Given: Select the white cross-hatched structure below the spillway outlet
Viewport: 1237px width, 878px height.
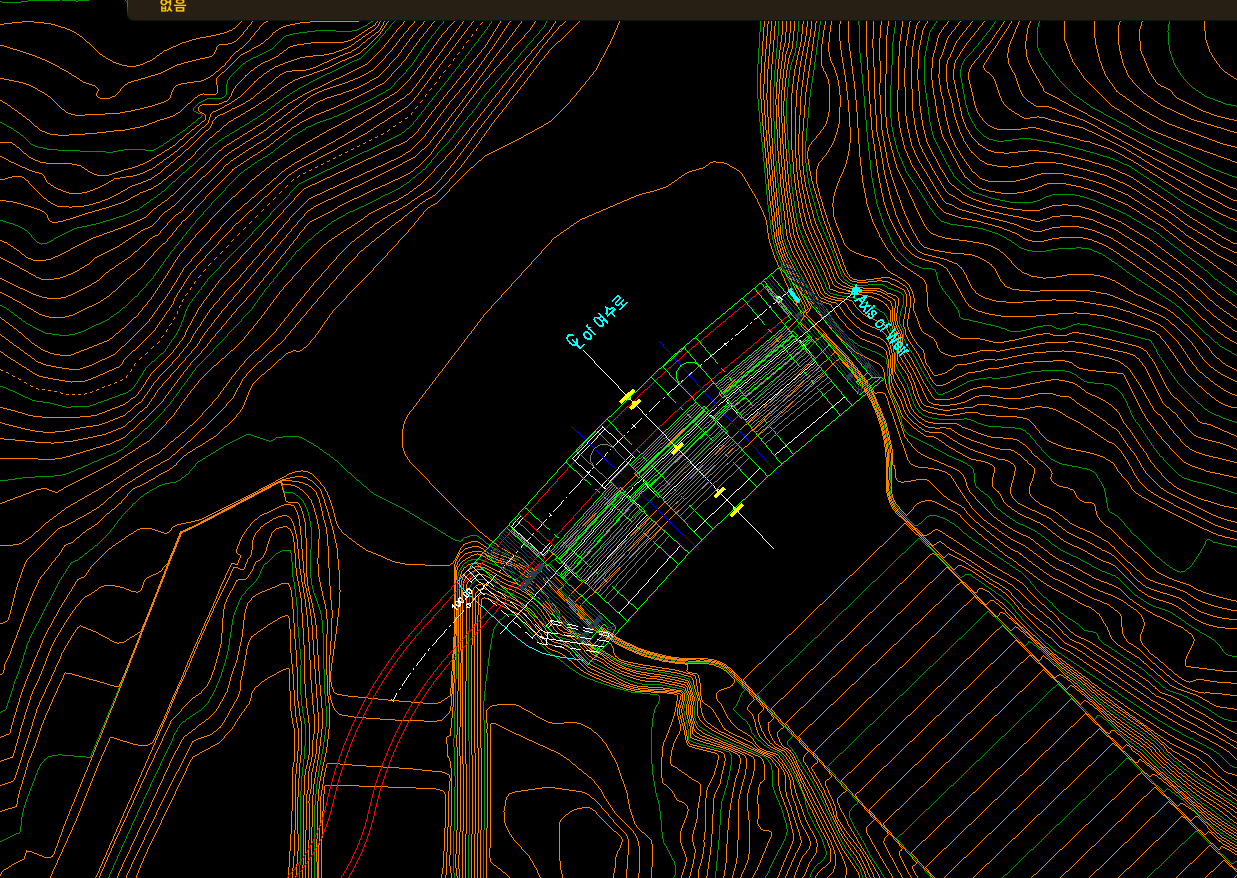Looking at the screenshot, I should (x=575, y=634).
